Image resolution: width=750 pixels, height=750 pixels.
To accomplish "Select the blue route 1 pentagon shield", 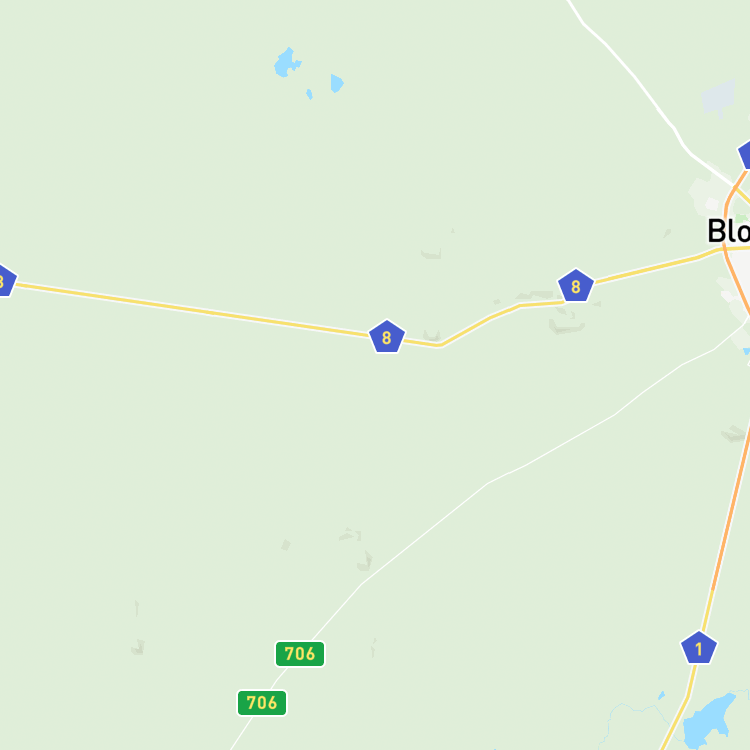I will click(699, 648).
